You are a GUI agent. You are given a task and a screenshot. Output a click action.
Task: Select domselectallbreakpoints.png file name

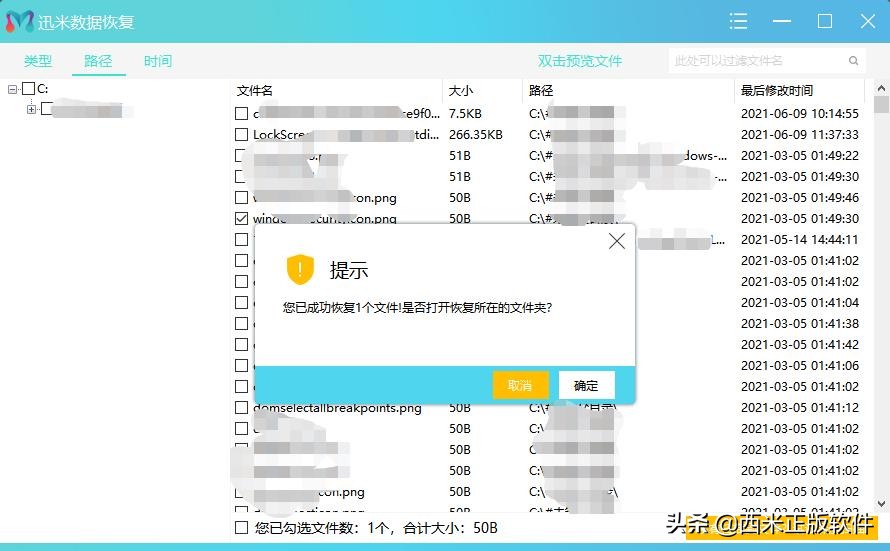[337, 407]
